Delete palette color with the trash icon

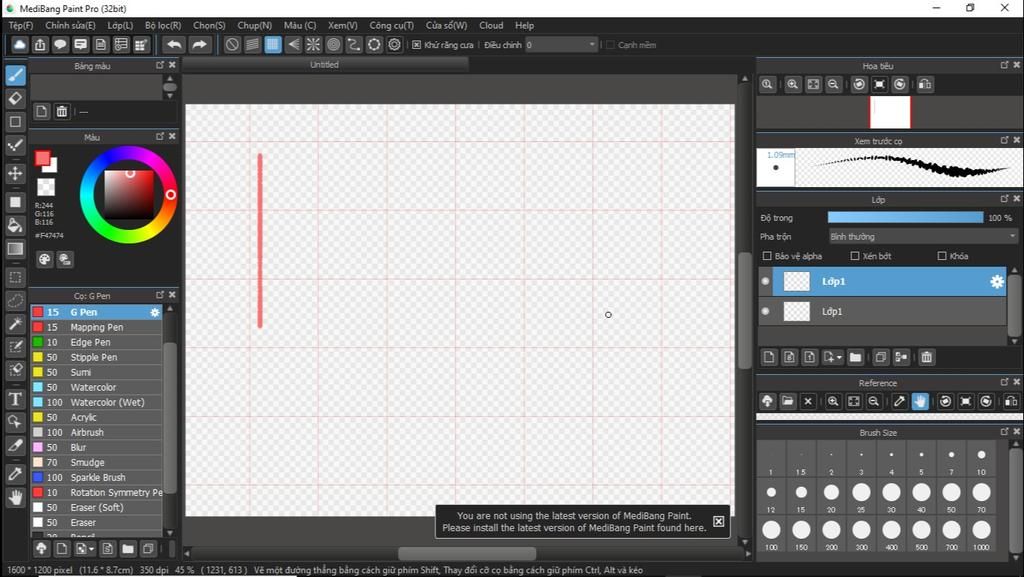(61, 112)
